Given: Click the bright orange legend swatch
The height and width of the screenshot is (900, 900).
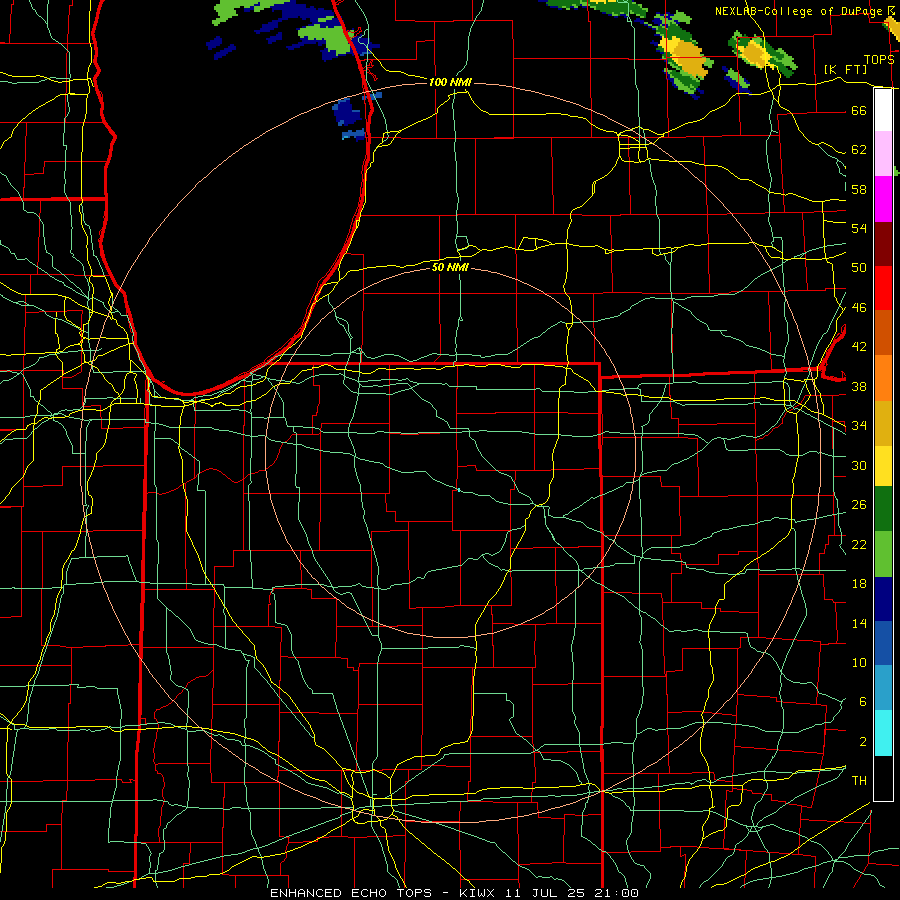Looking at the screenshot, I should (883, 378).
